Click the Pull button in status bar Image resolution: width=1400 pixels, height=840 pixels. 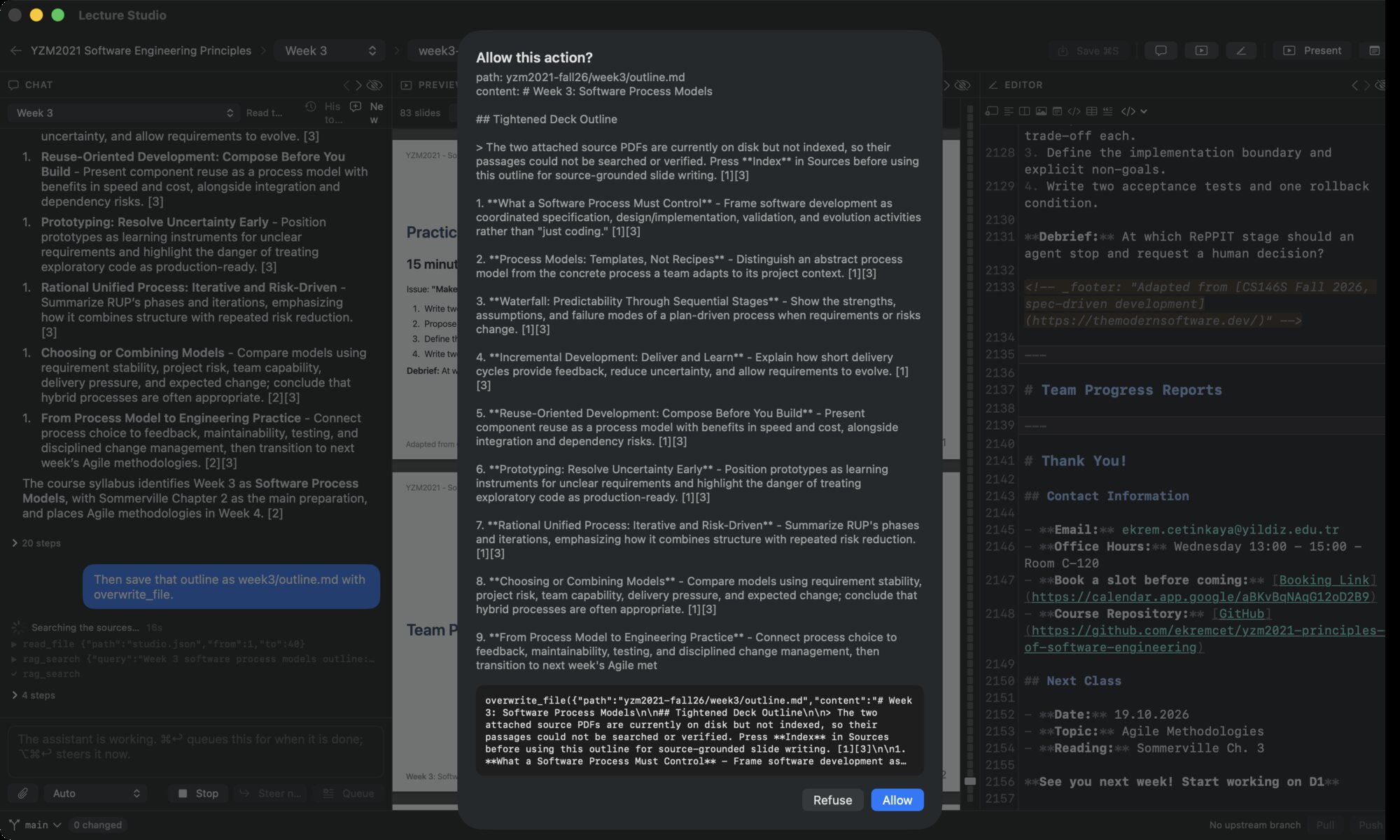[x=1325, y=825]
